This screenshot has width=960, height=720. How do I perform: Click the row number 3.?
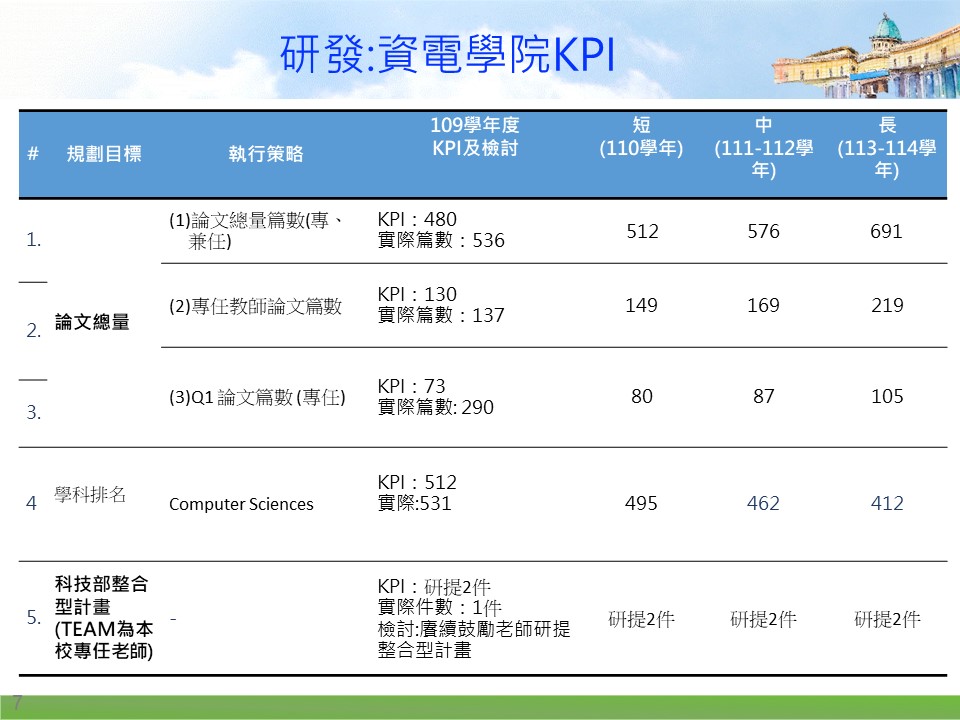34,413
